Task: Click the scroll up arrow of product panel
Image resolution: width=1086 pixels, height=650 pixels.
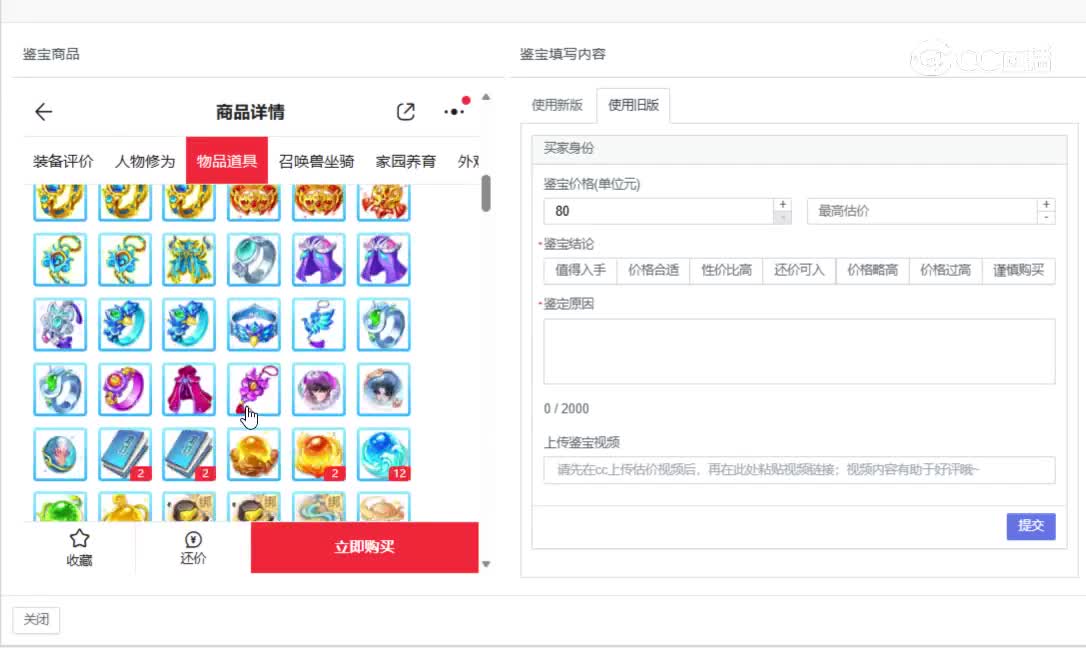Action: [486, 98]
